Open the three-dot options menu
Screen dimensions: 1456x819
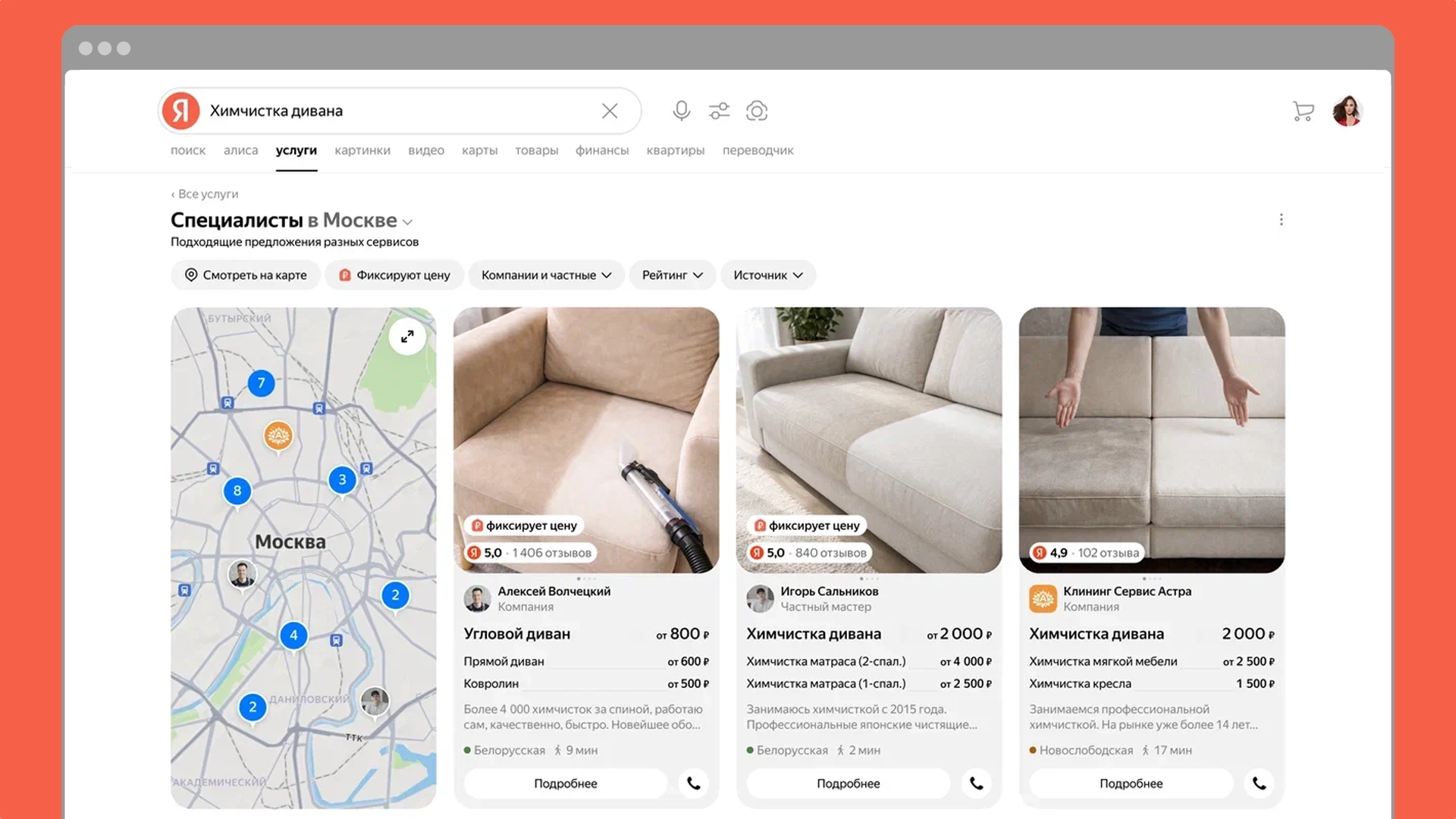1282,220
